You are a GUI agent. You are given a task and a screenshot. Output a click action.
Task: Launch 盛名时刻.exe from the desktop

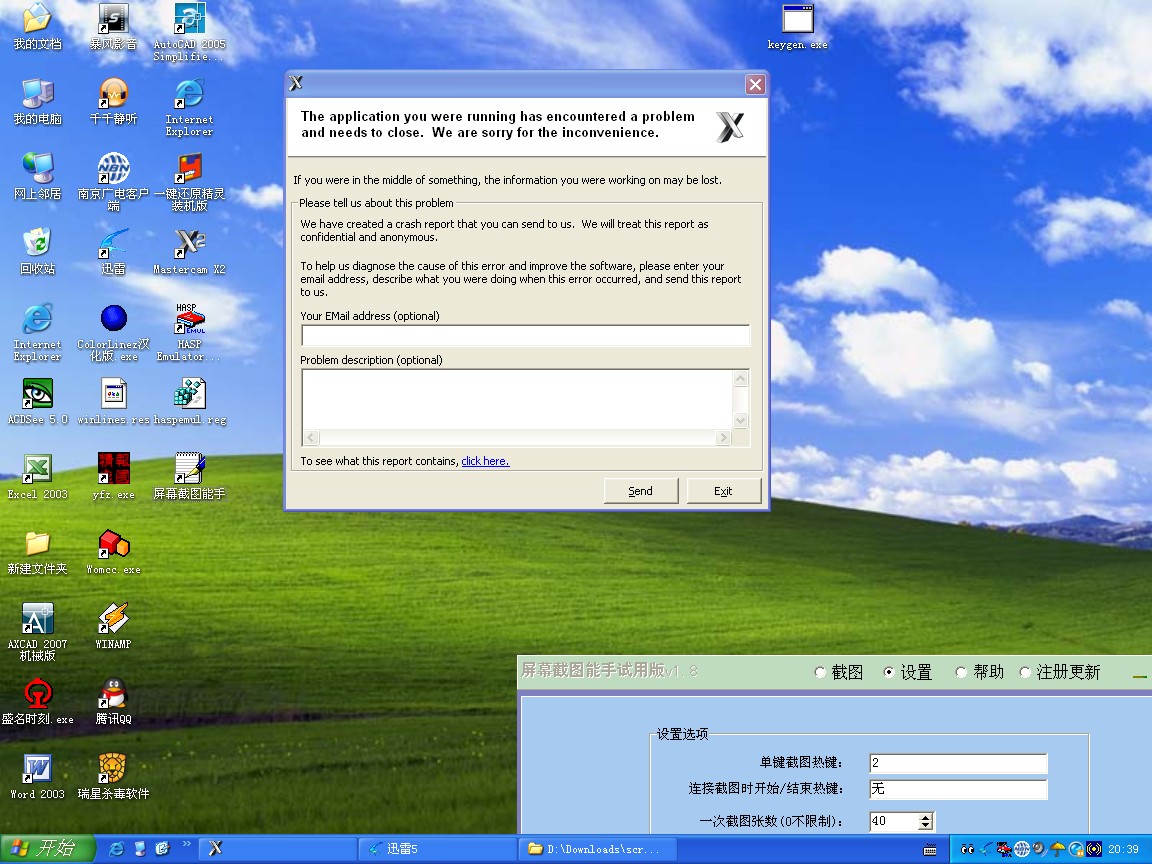point(37,702)
